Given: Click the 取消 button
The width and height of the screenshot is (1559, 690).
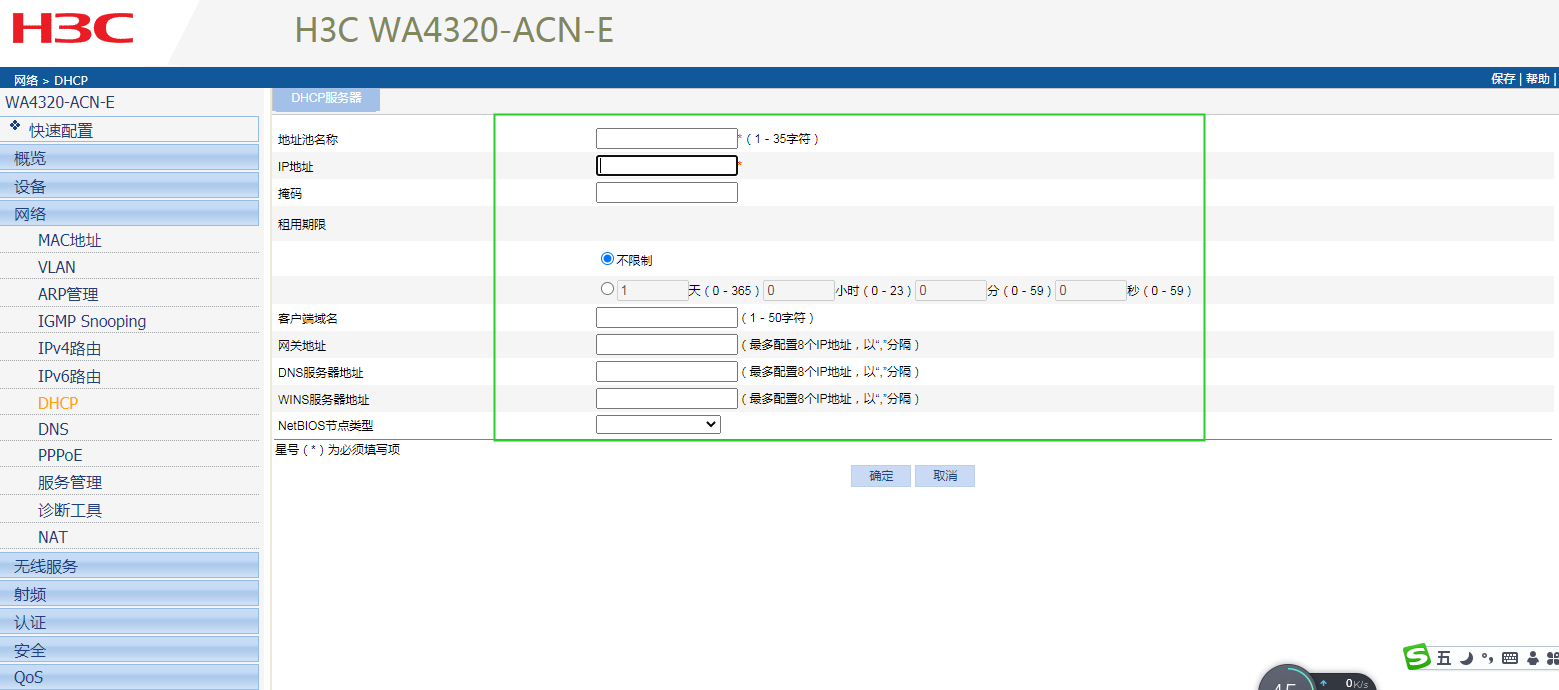Looking at the screenshot, I should pos(945,476).
